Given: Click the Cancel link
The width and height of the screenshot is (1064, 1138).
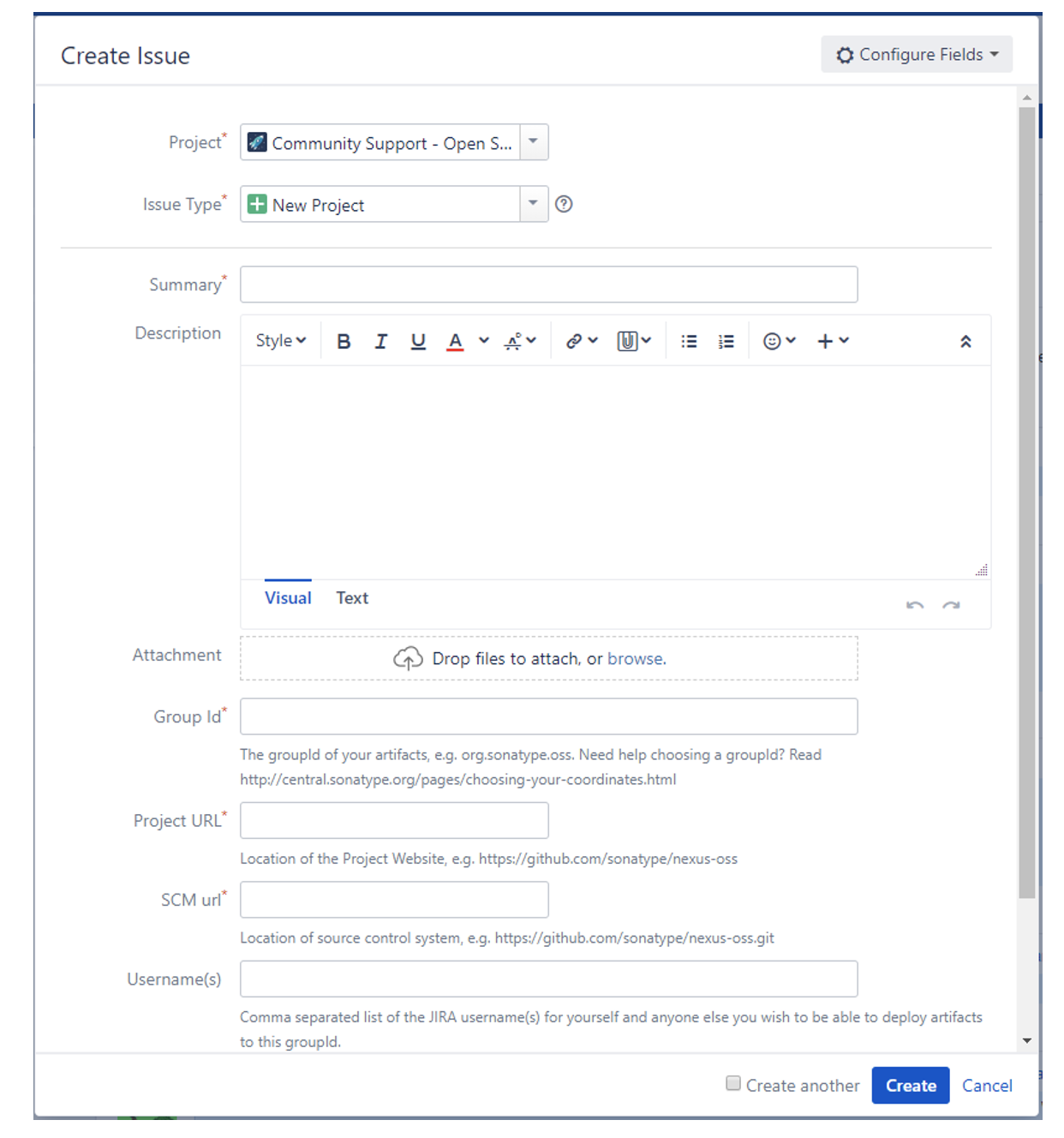Looking at the screenshot, I should pyautogui.click(x=987, y=1086).
